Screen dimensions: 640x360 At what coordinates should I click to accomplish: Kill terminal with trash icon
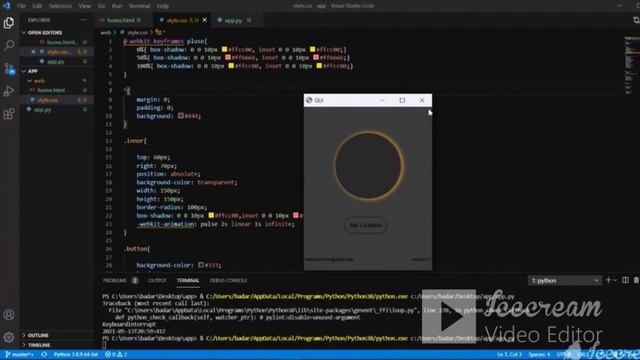636,280
